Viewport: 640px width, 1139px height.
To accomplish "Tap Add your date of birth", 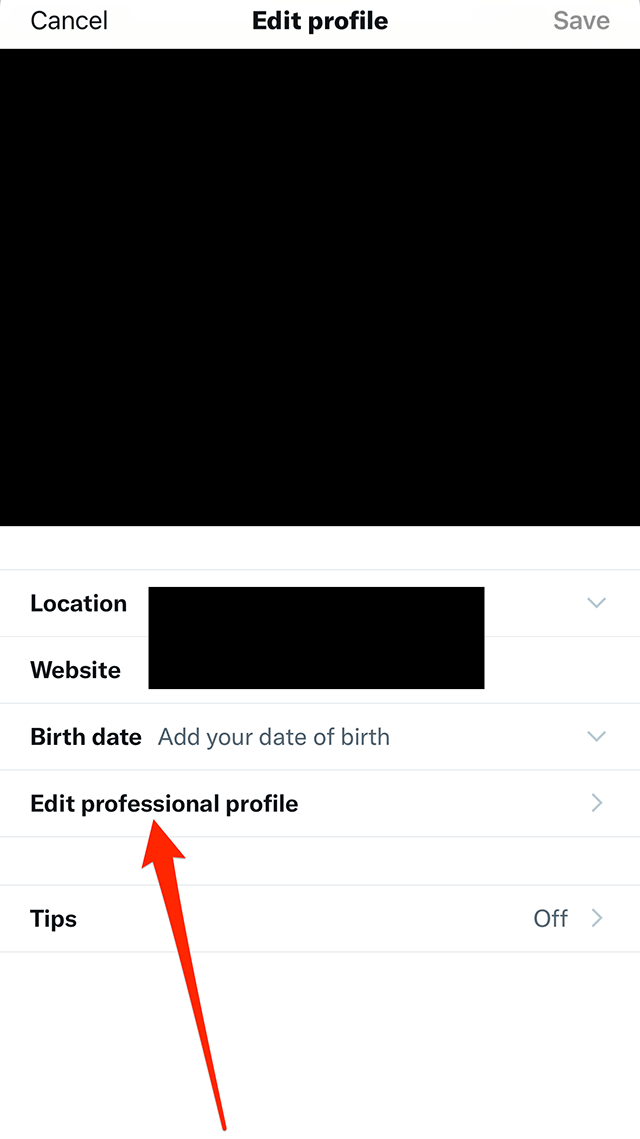I will click(x=273, y=736).
